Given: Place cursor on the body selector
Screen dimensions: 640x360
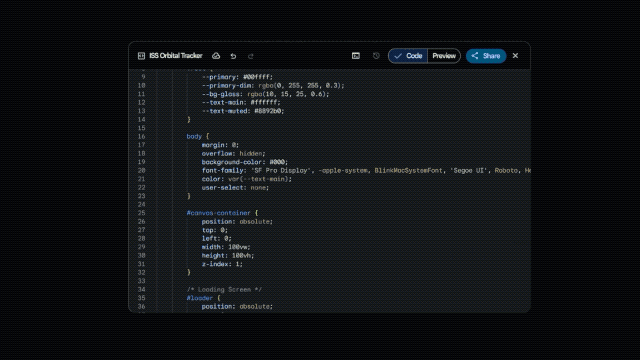Looking at the screenshot, I should (194, 136).
